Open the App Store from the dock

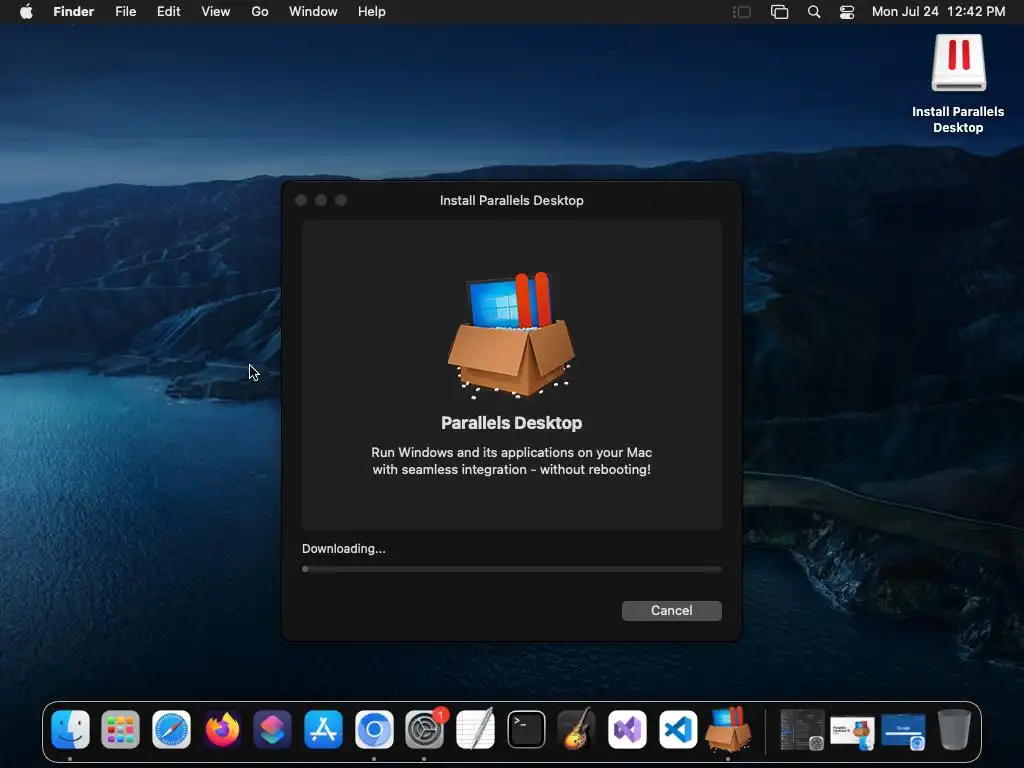[x=323, y=729]
